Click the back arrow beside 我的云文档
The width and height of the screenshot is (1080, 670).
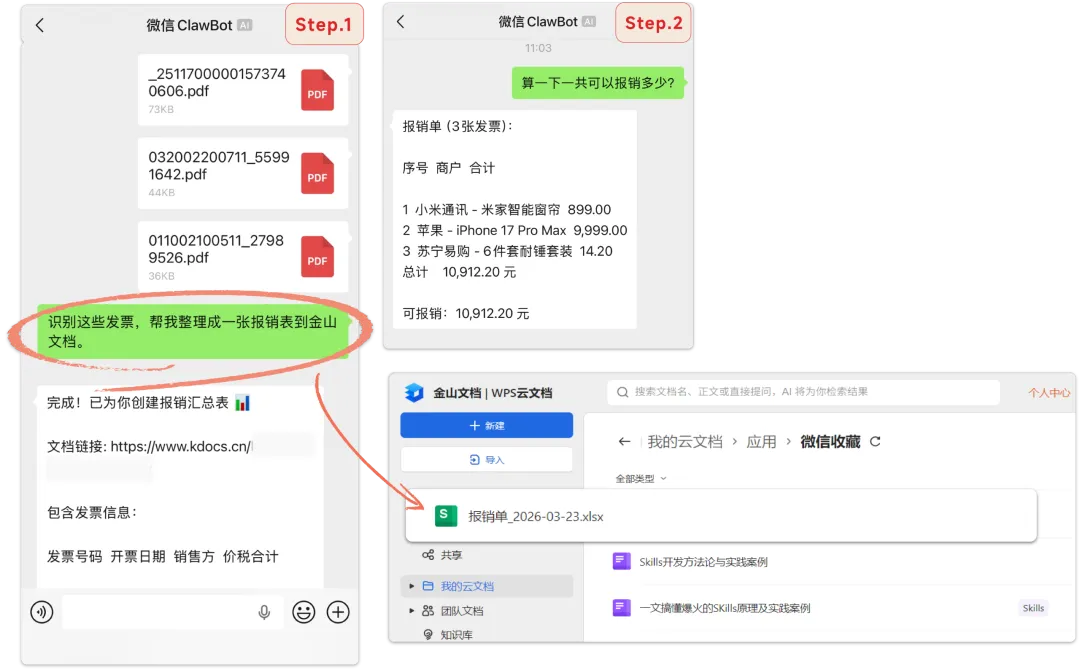(x=624, y=441)
